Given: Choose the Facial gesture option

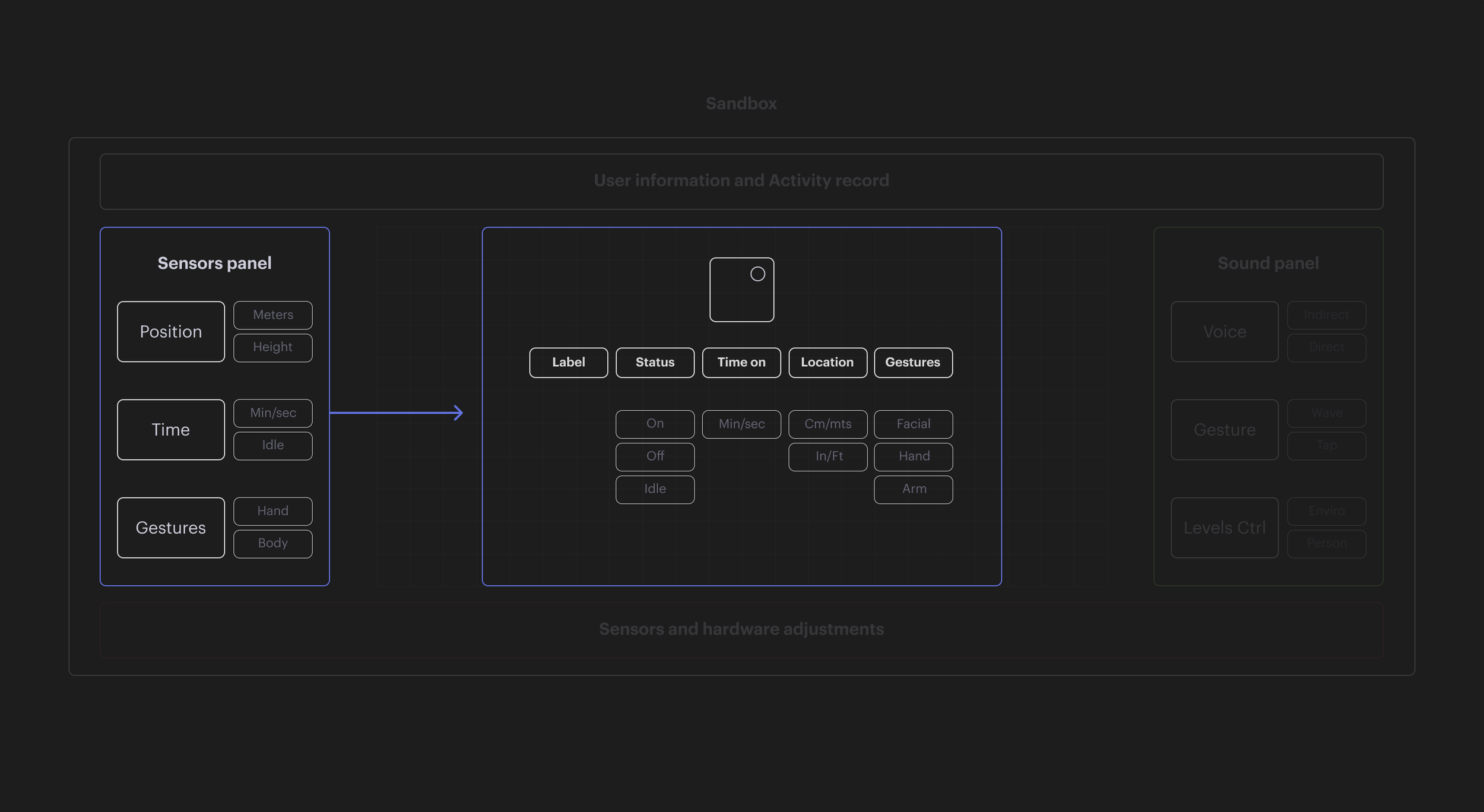Looking at the screenshot, I should pos(913,424).
